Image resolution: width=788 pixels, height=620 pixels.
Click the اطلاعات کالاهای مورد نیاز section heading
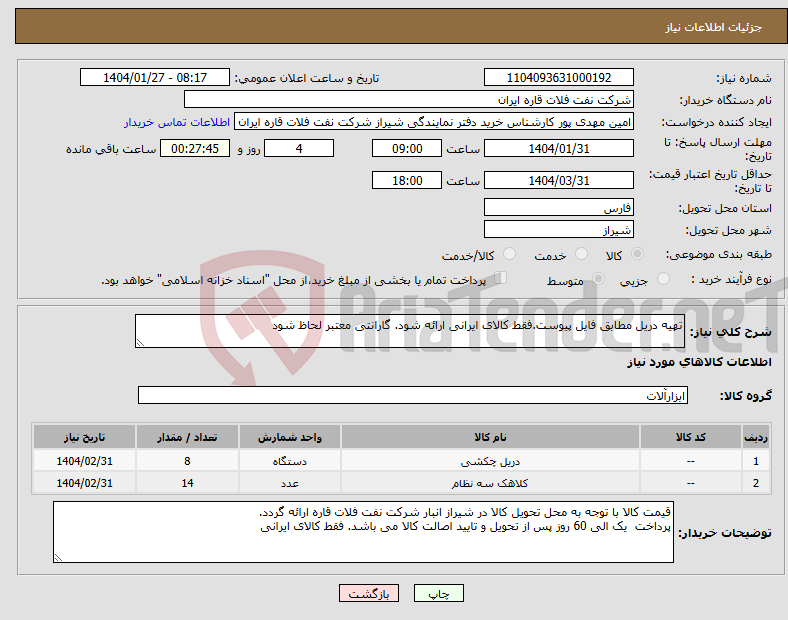tap(699, 362)
